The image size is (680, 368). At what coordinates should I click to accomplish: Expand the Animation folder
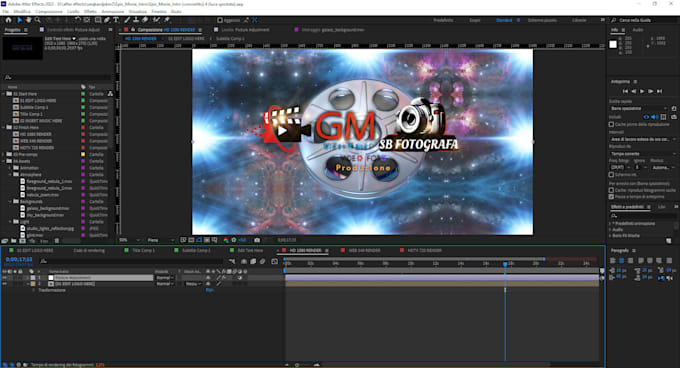[10, 168]
